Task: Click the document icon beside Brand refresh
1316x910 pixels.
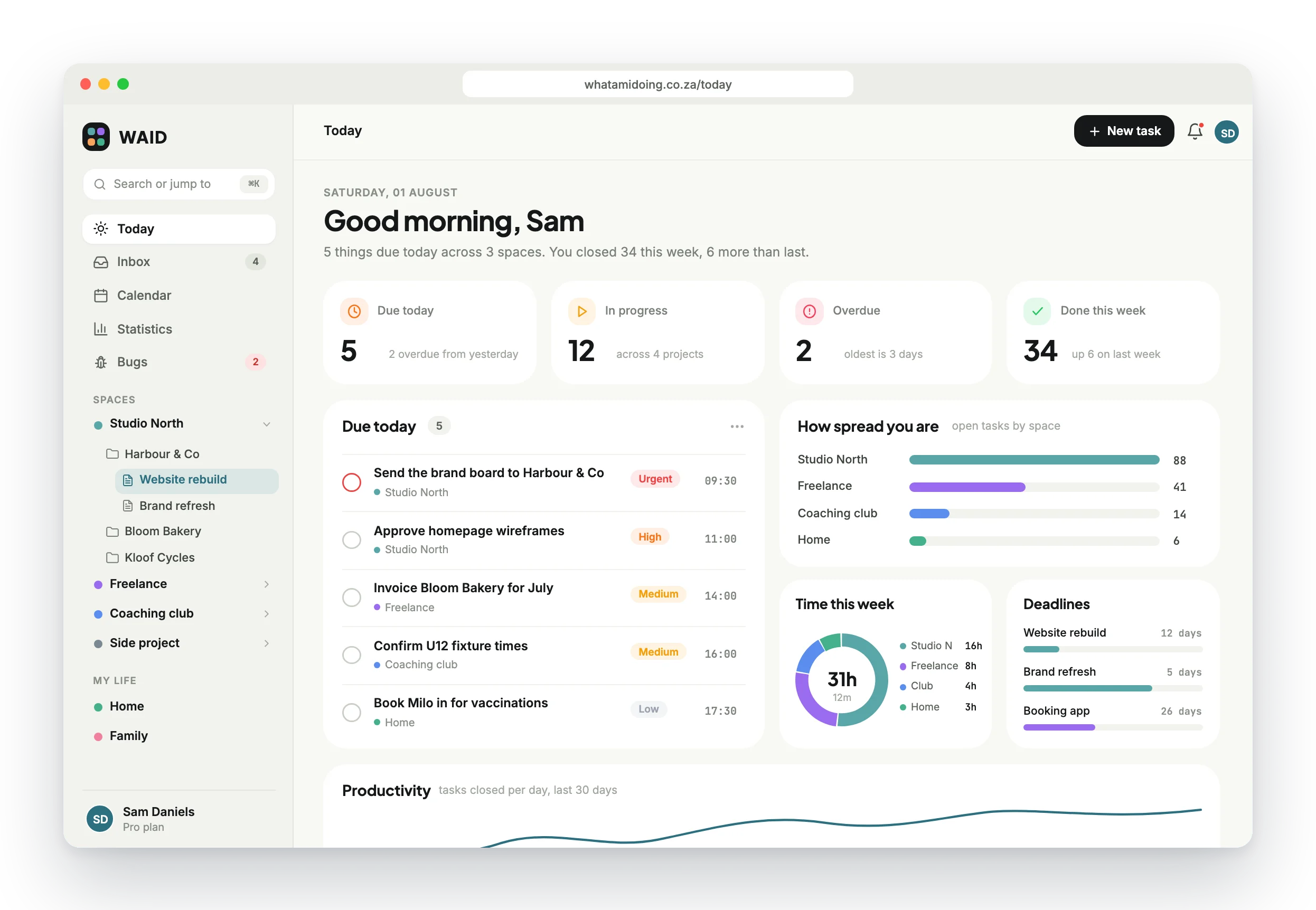Action: click(x=128, y=506)
